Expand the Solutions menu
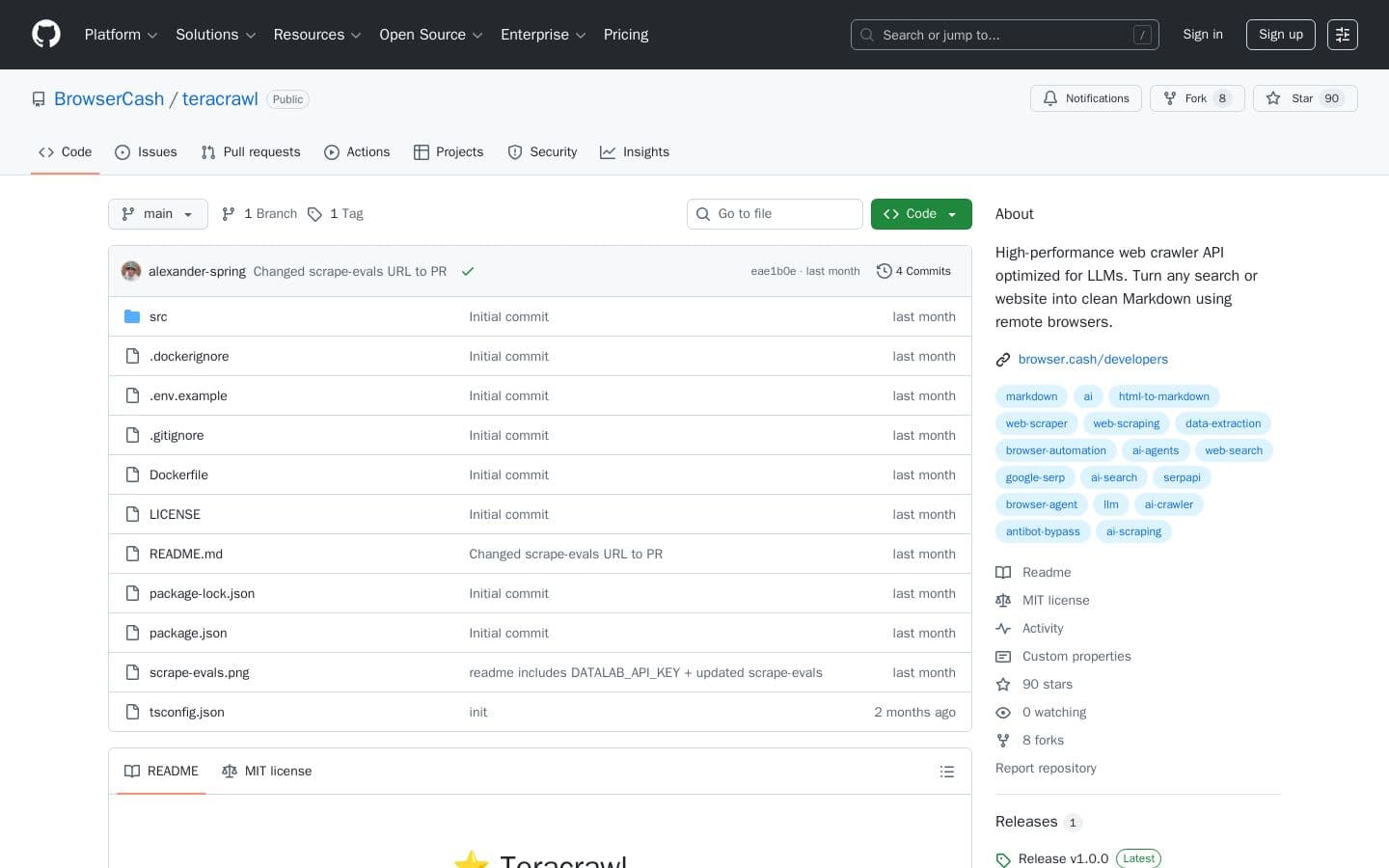This screenshot has width=1389, height=868. (215, 35)
